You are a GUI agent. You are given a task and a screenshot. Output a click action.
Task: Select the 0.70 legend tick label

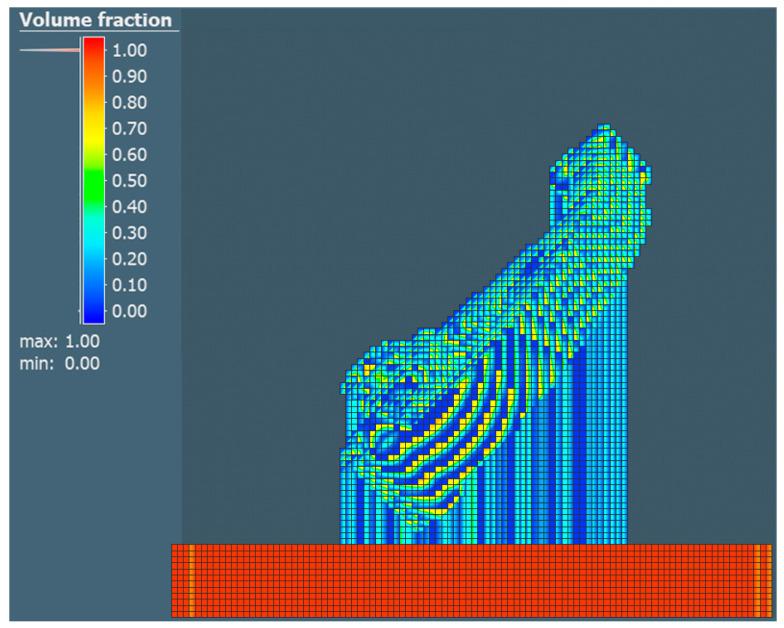pyautogui.click(x=131, y=128)
